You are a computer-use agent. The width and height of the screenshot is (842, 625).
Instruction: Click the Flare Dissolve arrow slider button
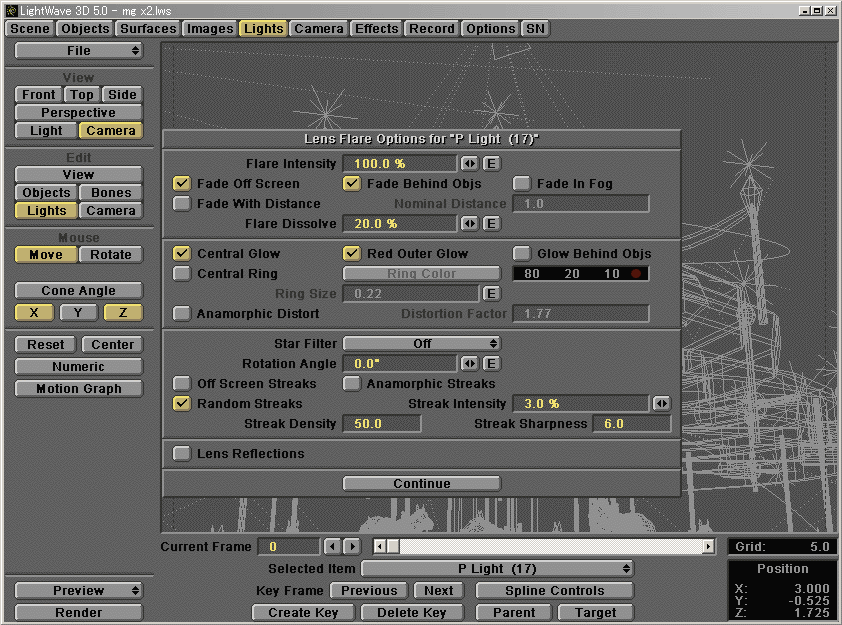point(469,223)
